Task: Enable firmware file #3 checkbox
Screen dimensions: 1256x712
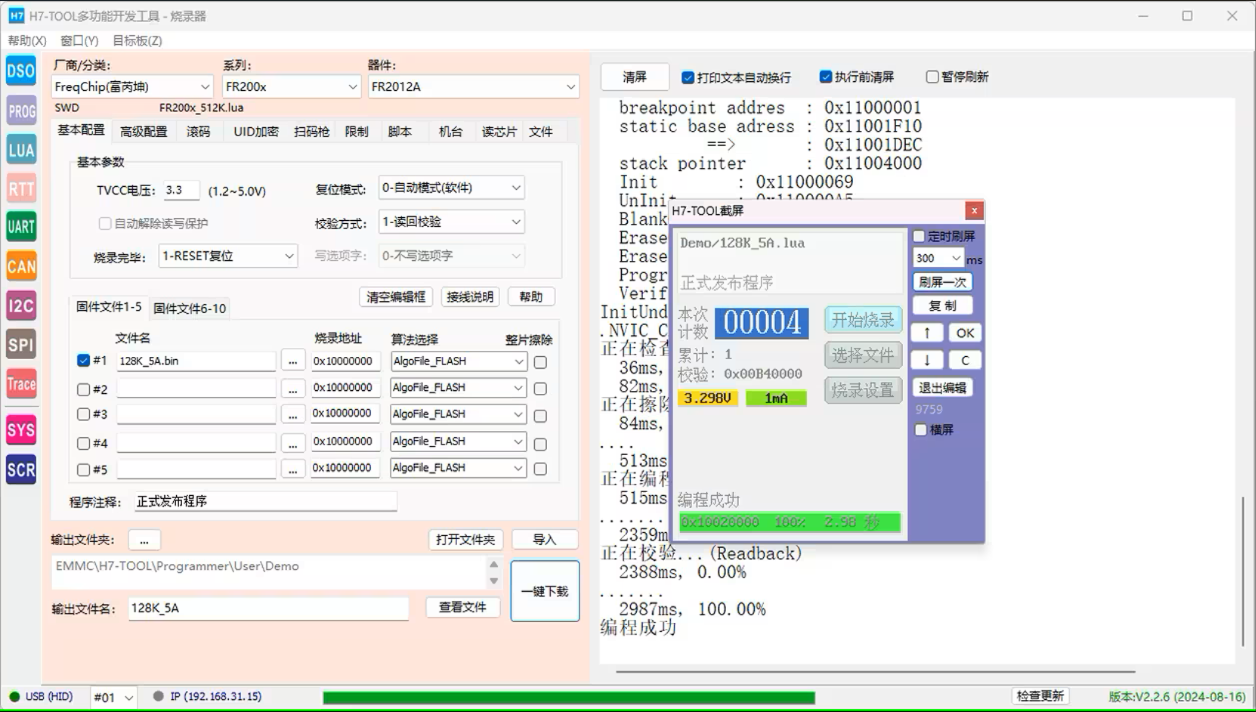Action: coord(83,414)
